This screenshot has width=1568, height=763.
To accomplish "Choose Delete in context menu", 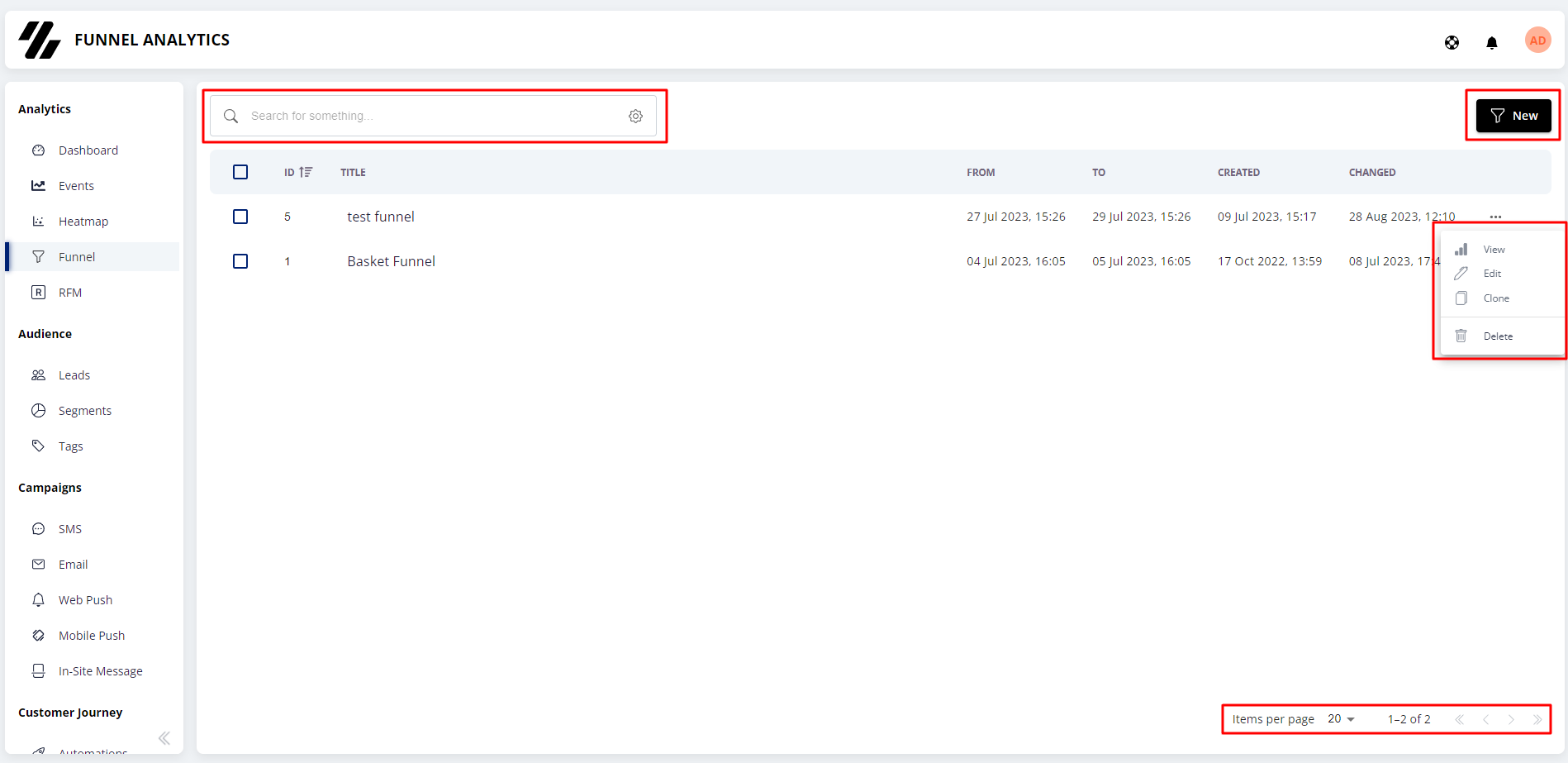I will (x=1502, y=336).
